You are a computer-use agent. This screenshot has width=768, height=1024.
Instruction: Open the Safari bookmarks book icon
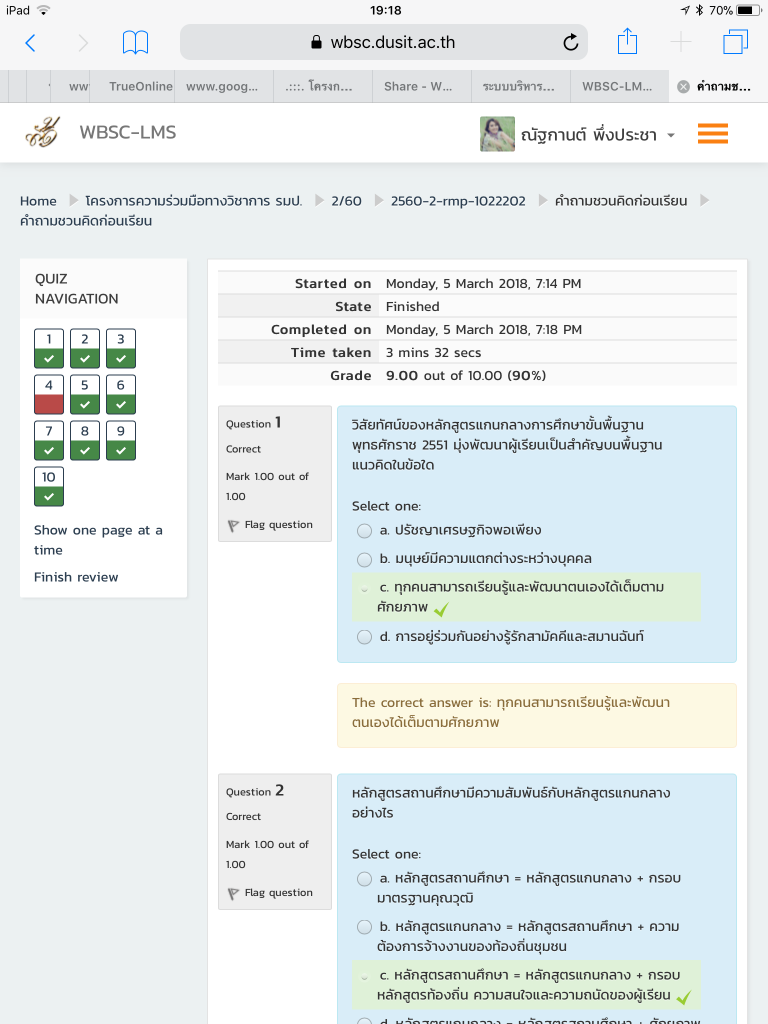pyautogui.click(x=135, y=42)
